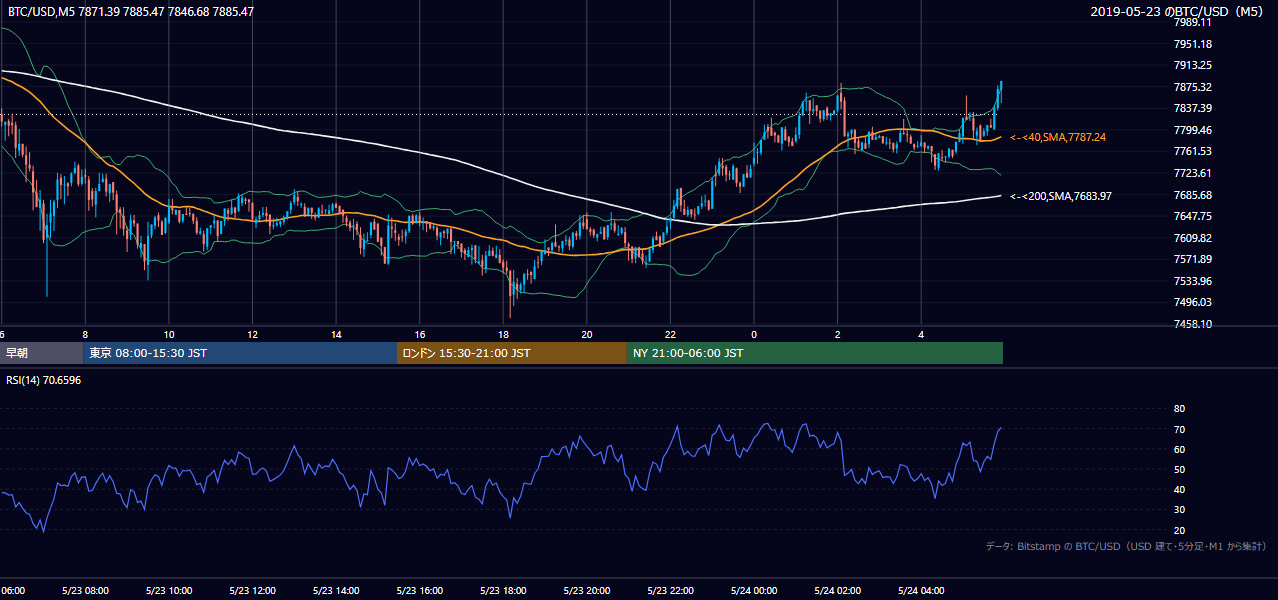
Task: Click the 5/24 04:00 date label
Action: pos(921,591)
